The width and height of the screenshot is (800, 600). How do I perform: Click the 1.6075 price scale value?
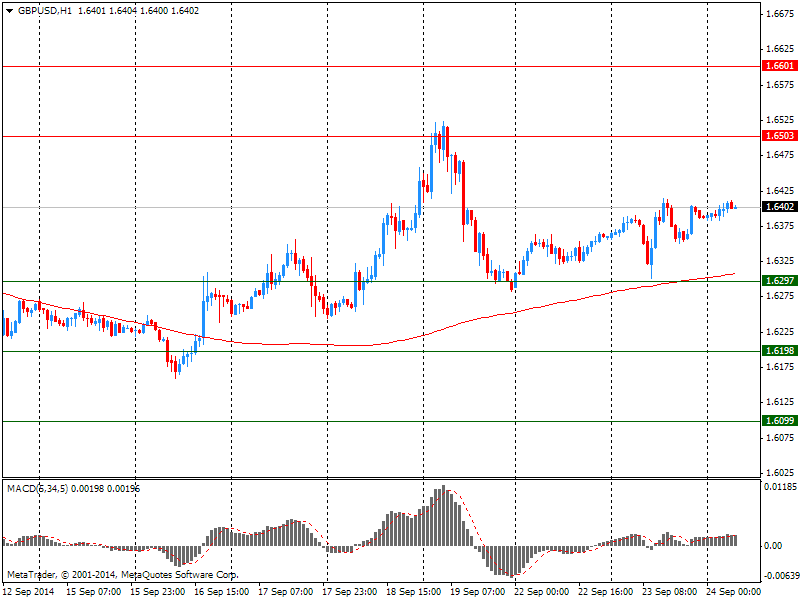click(780, 438)
